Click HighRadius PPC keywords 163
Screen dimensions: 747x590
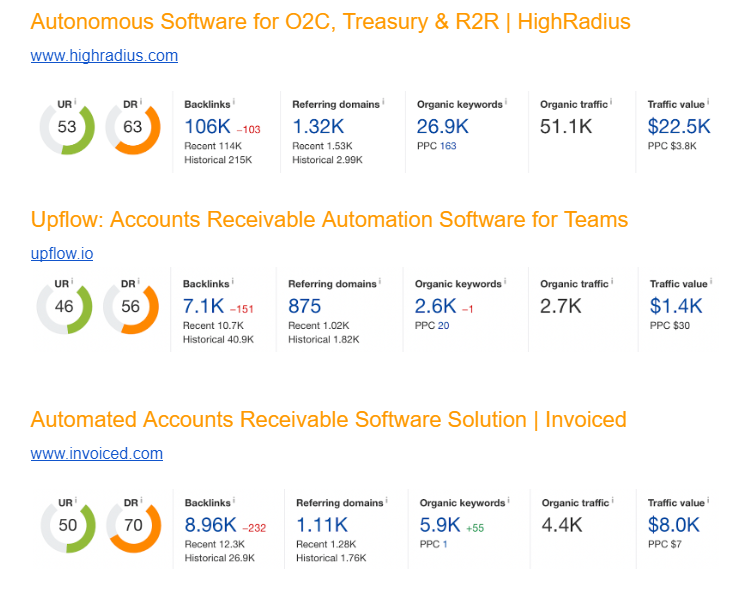448,146
